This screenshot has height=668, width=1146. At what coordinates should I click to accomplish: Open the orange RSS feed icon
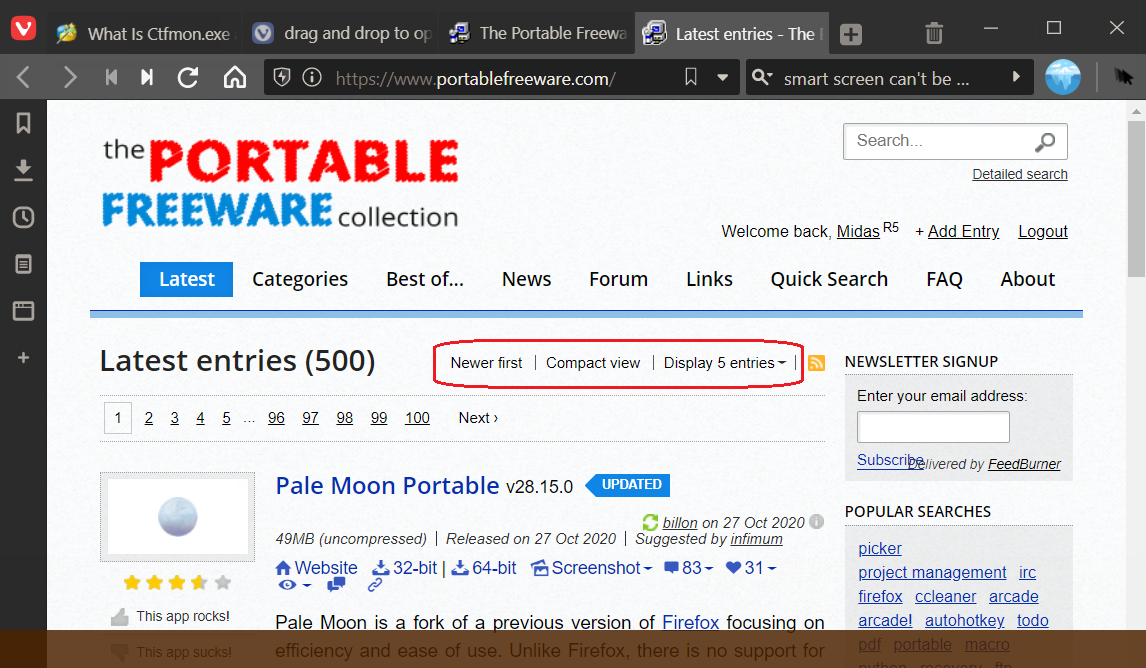coord(816,363)
